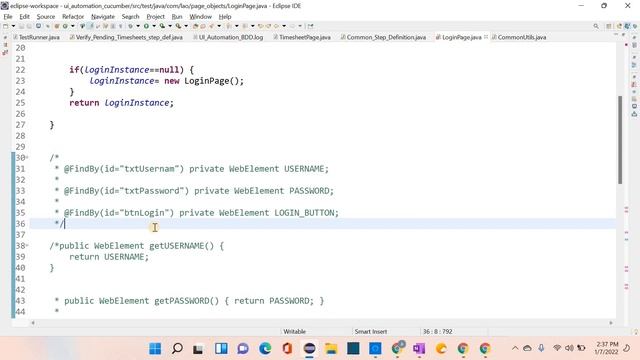Select the Java perspective icon
Screen dimensions: 640x360
pos(628,26)
